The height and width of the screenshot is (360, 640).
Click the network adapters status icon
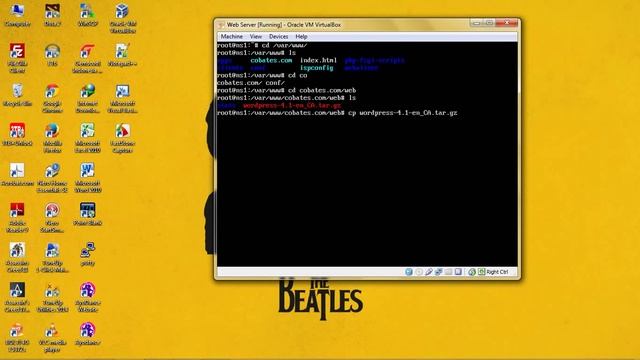tap(438, 272)
